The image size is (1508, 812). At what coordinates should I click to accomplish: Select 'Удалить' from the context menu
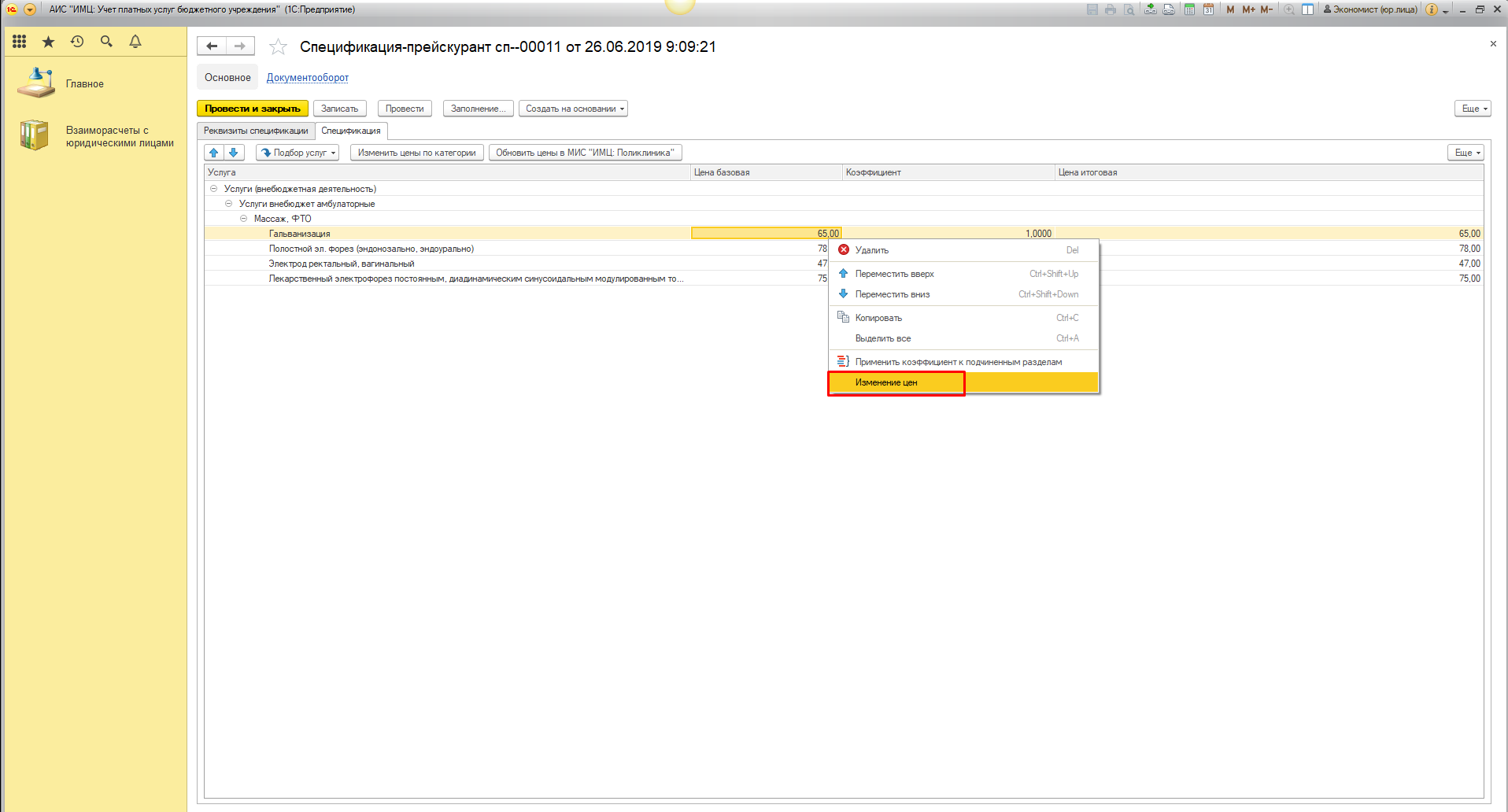872,250
